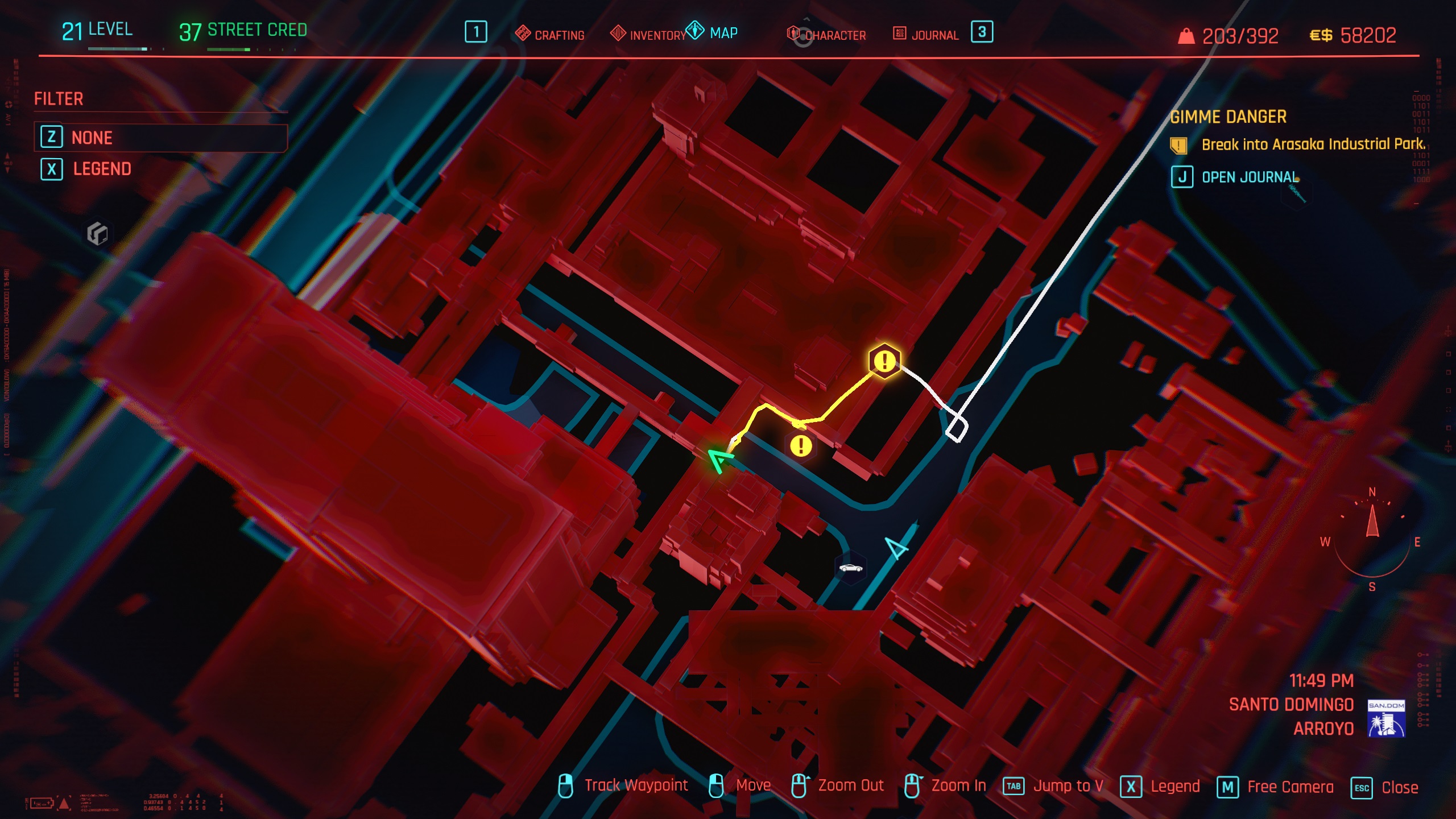Click the Z key icon beside NONE
1456x819 pixels.
(51, 137)
